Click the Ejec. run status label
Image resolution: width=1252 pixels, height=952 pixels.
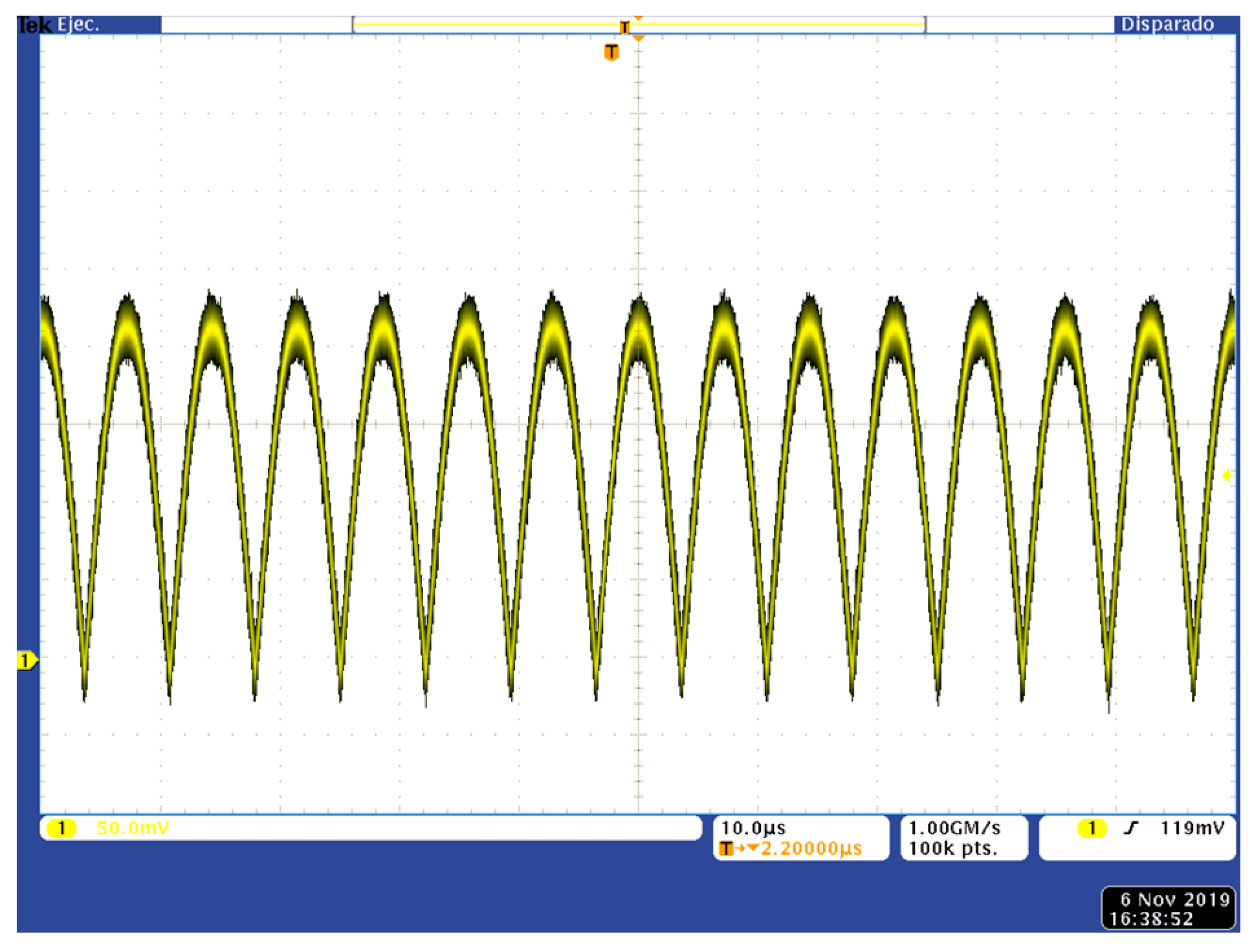pyautogui.click(x=78, y=25)
